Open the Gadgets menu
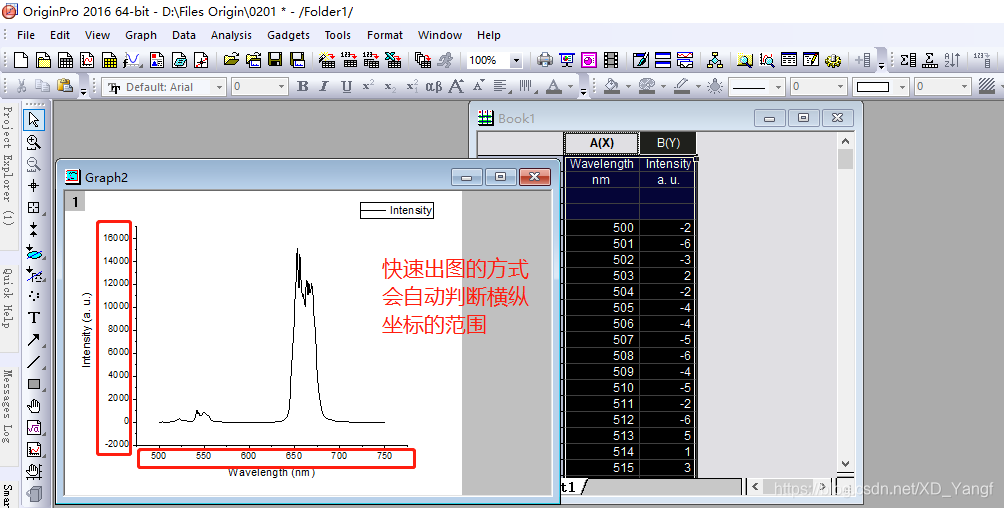This screenshot has width=1004, height=508. pos(288,35)
